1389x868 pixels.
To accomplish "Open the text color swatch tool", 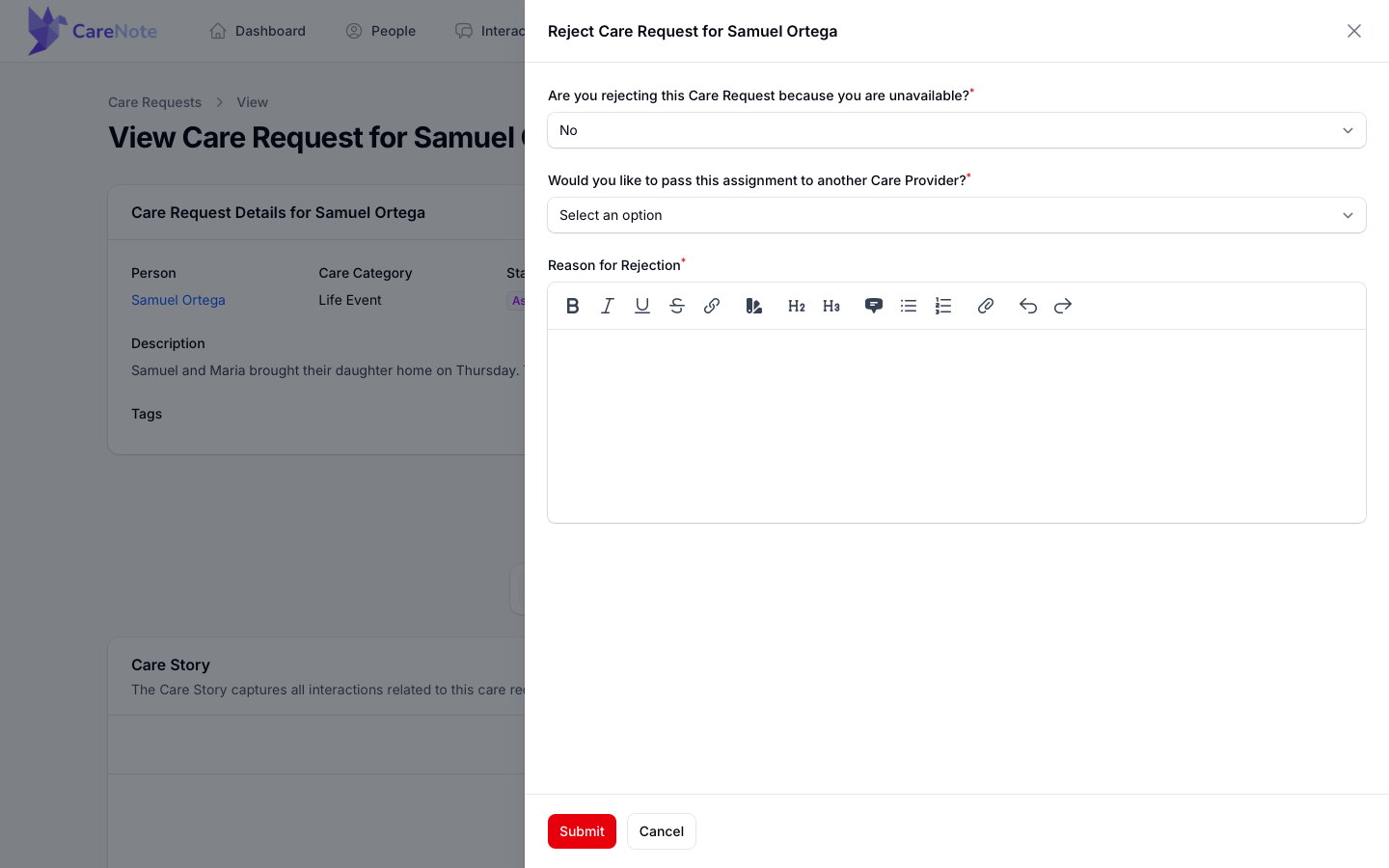I will point(754,306).
